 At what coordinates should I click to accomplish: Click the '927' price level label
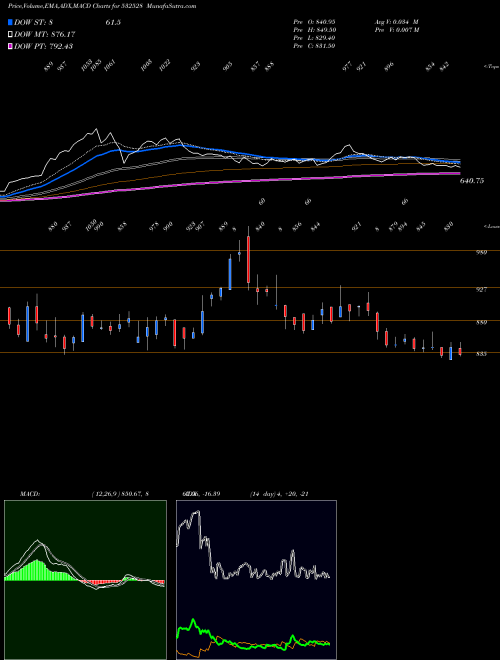481,290
